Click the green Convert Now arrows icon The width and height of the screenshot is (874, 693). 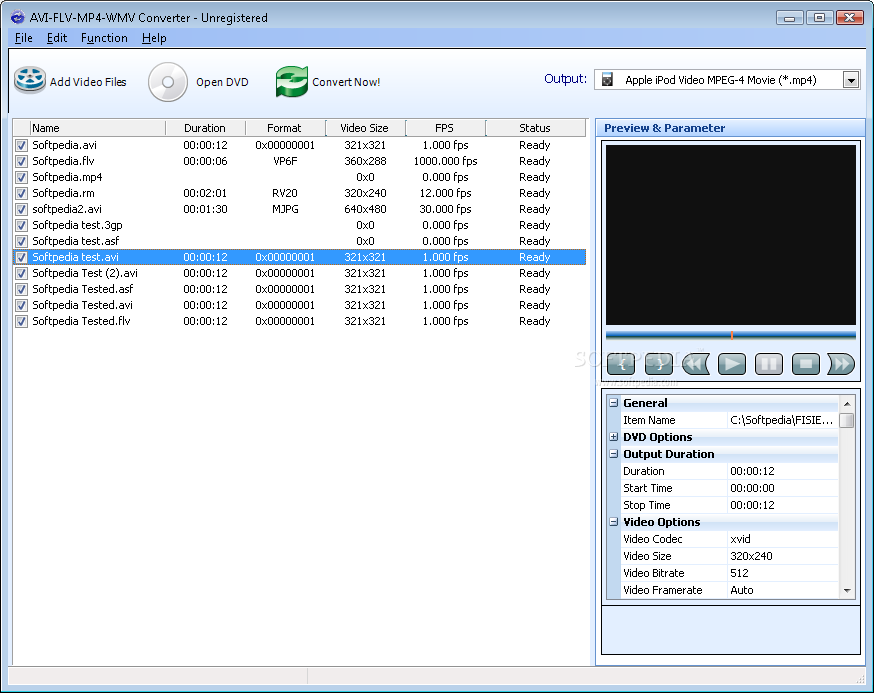tap(292, 81)
